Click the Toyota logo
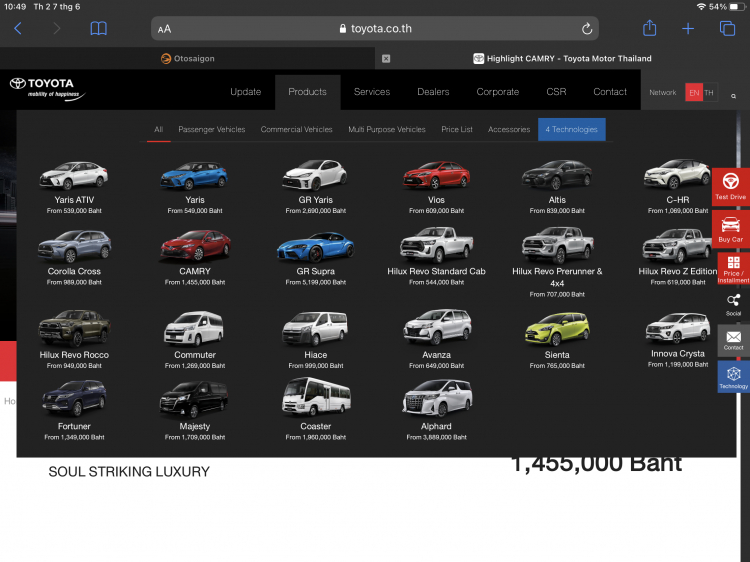 47,88
